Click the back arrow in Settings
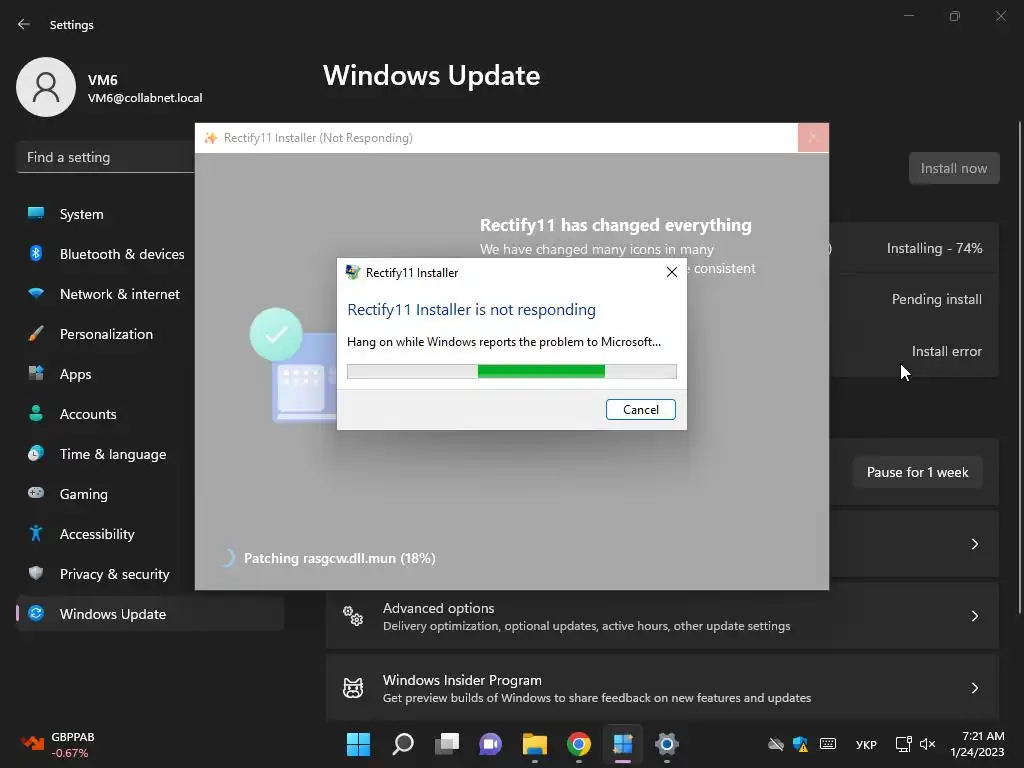 click(24, 24)
